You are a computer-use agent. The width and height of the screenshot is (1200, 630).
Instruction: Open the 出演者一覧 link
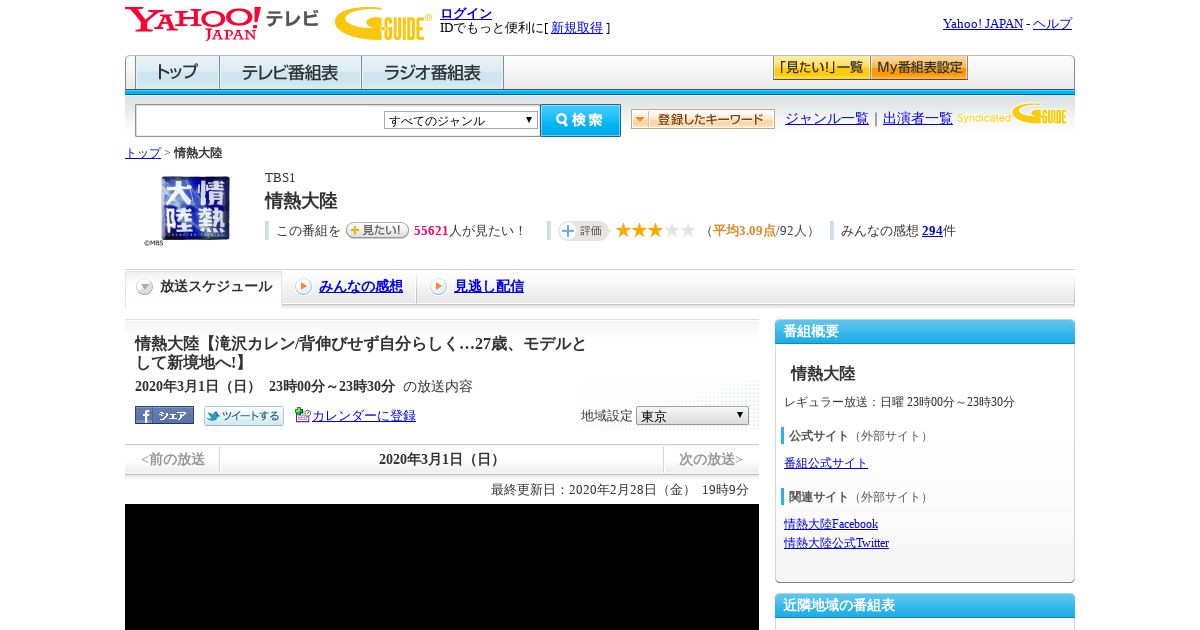[x=918, y=119]
